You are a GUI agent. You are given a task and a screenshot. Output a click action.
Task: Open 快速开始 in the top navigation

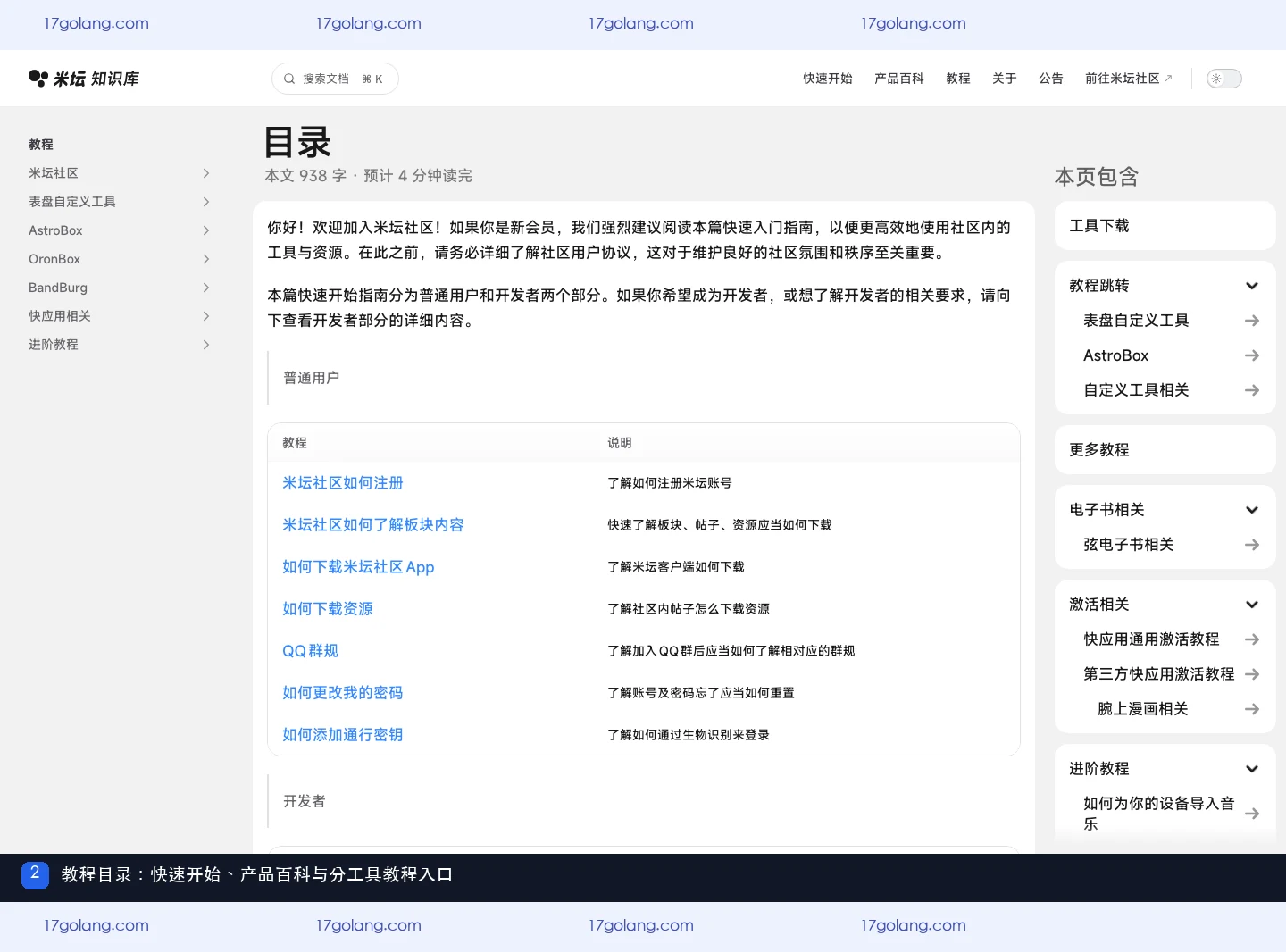828,79
